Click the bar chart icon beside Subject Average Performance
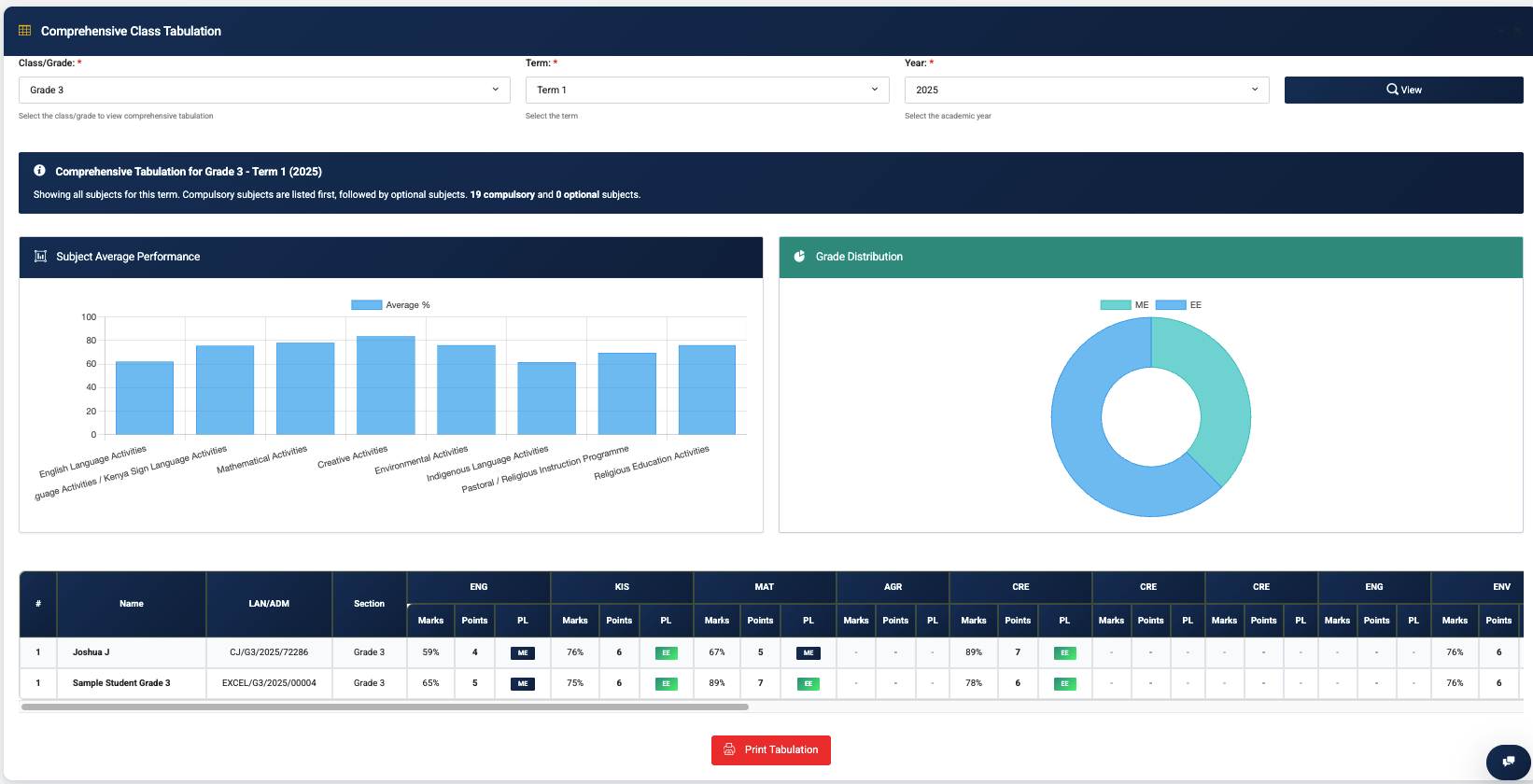The height and width of the screenshot is (784, 1533). click(x=40, y=257)
